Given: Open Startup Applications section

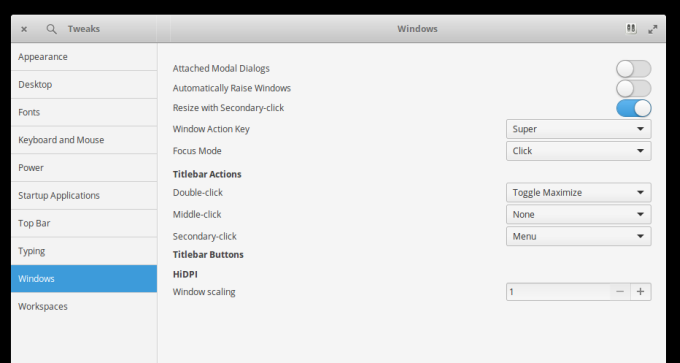Looking at the screenshot, I should (x=84, y=196).
